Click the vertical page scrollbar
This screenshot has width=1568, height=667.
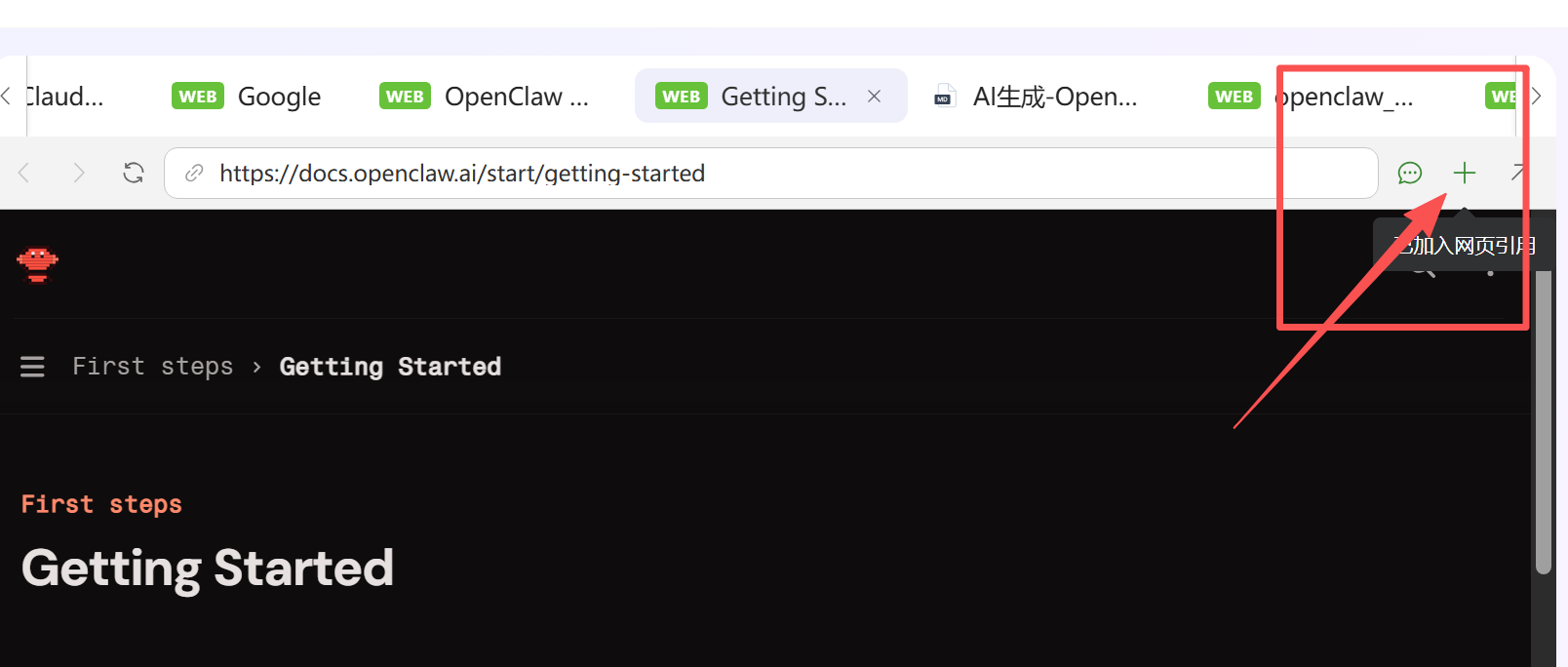point(1543,419)
